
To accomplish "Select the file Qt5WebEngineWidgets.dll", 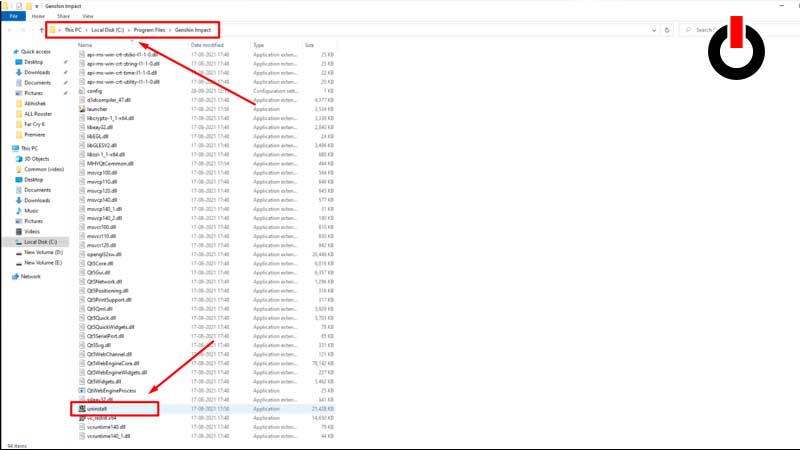I will click(117, 372).
